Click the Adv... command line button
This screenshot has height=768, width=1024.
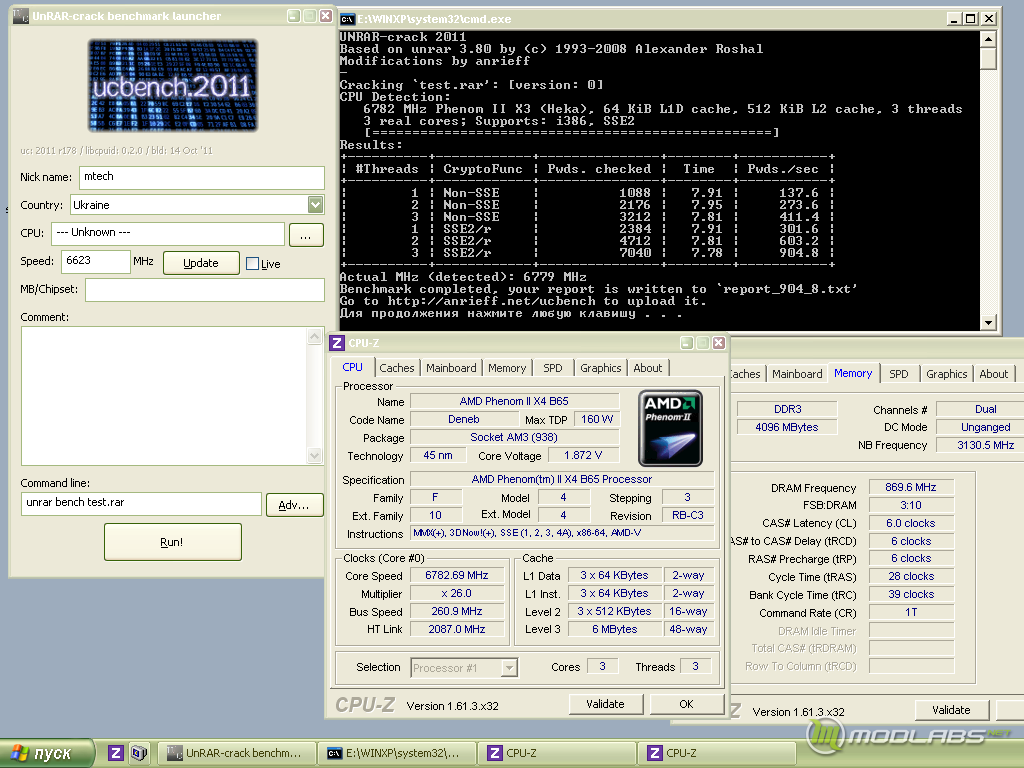294,505
